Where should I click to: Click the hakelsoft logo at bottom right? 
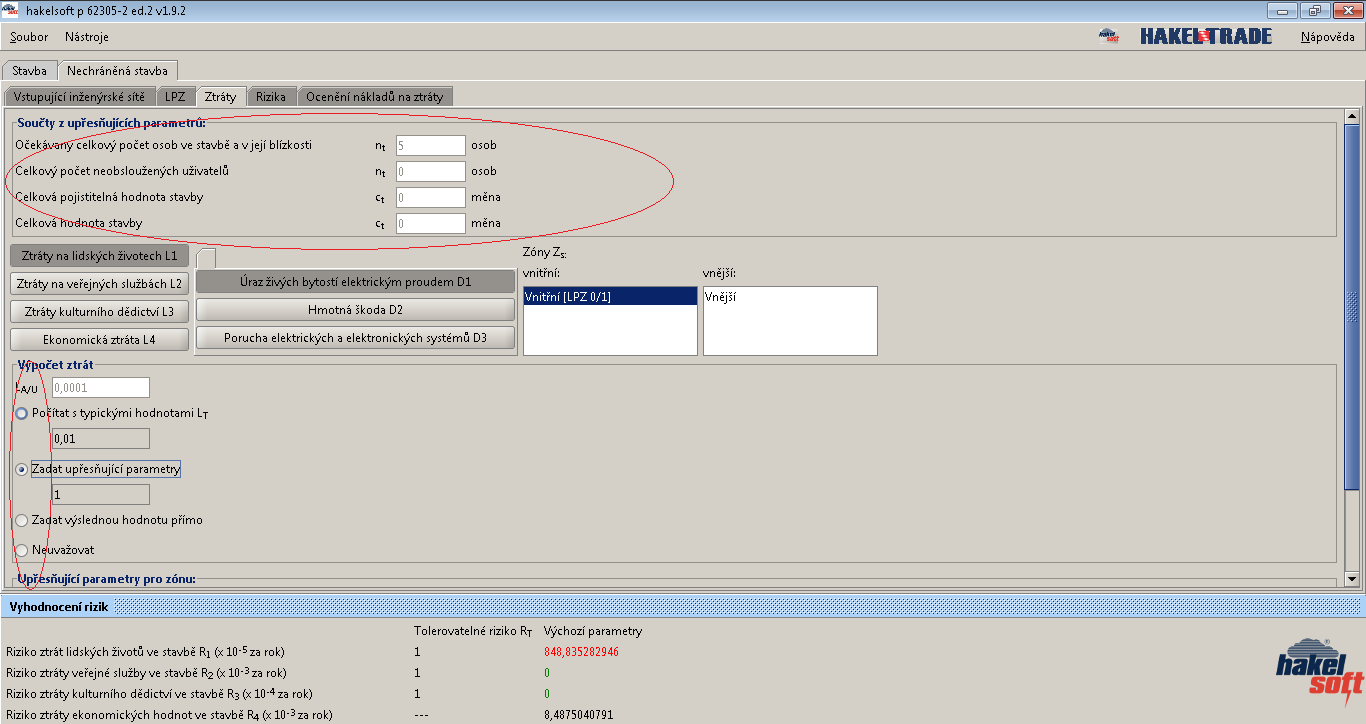(x=1319, y=670)
